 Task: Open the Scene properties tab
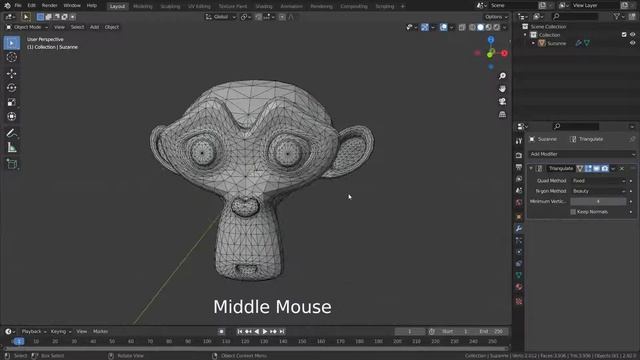click(519, 191)
